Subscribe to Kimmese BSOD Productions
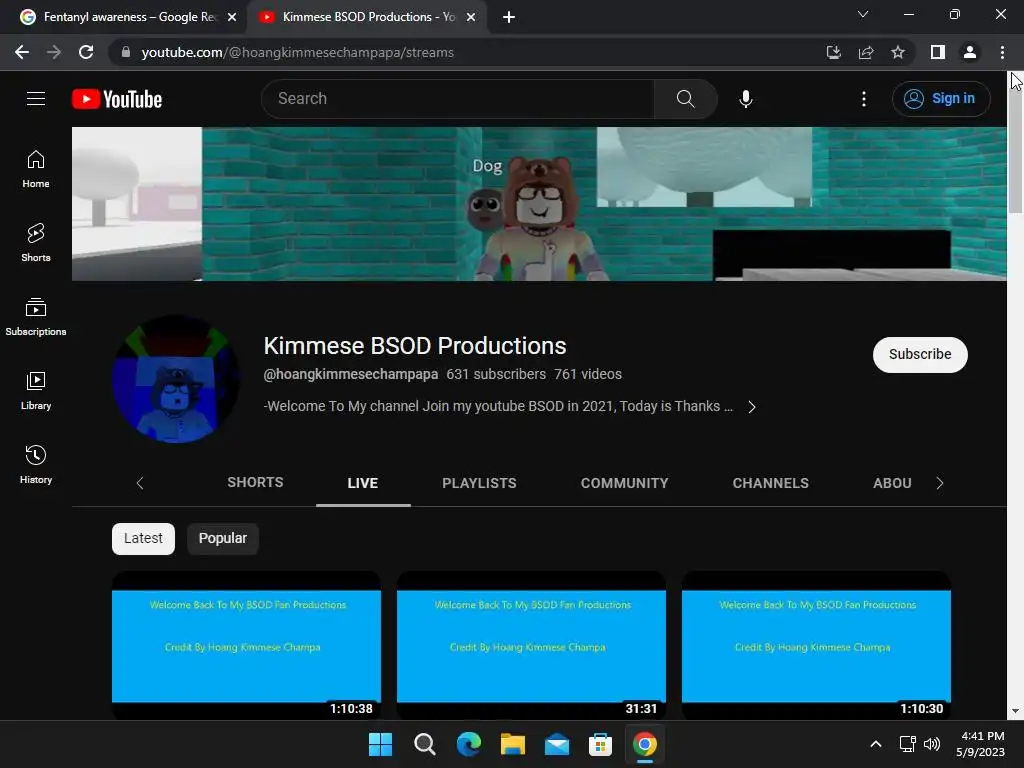 (920, 354)
